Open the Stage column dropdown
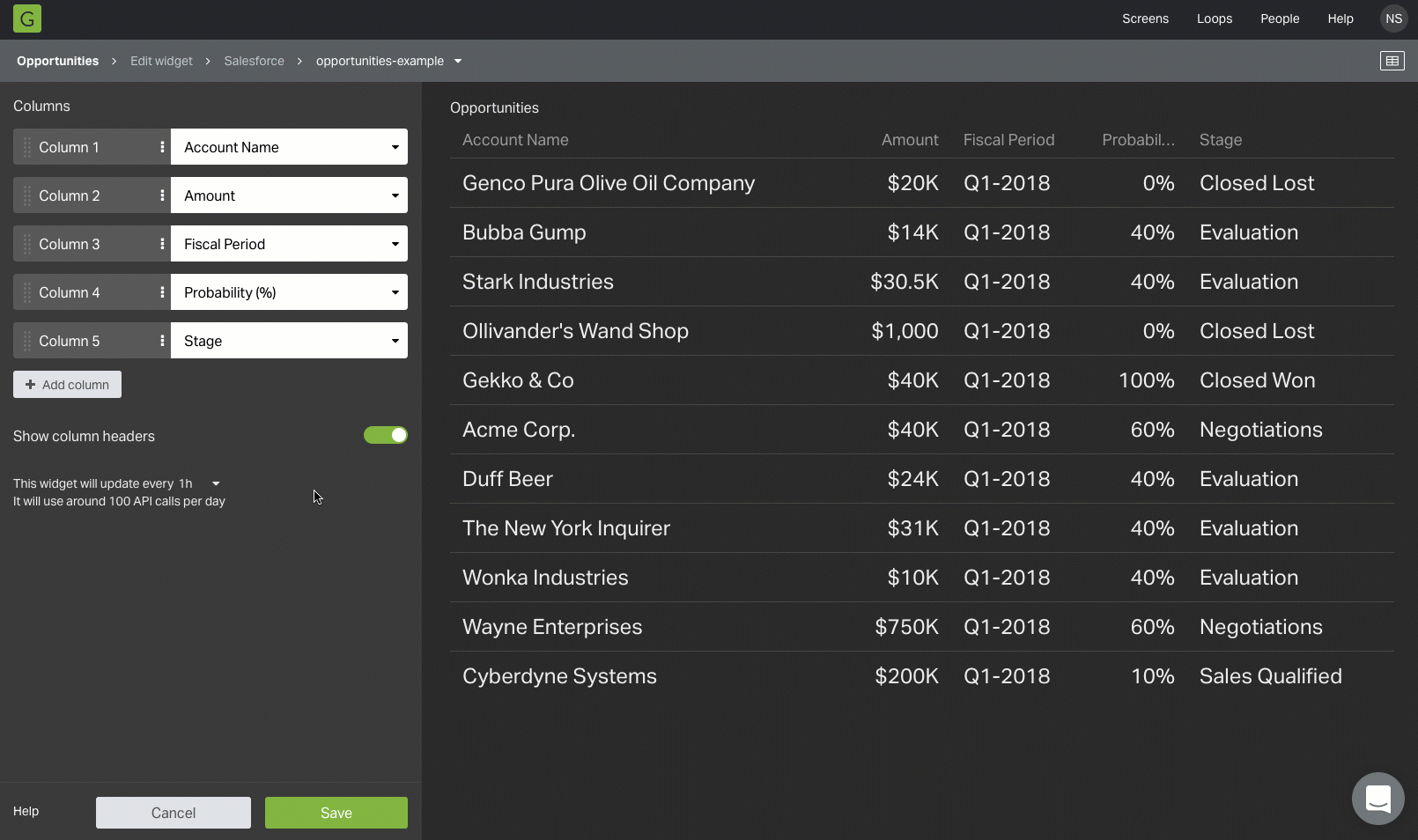1418x840 pixels. [x=289, y=341]
